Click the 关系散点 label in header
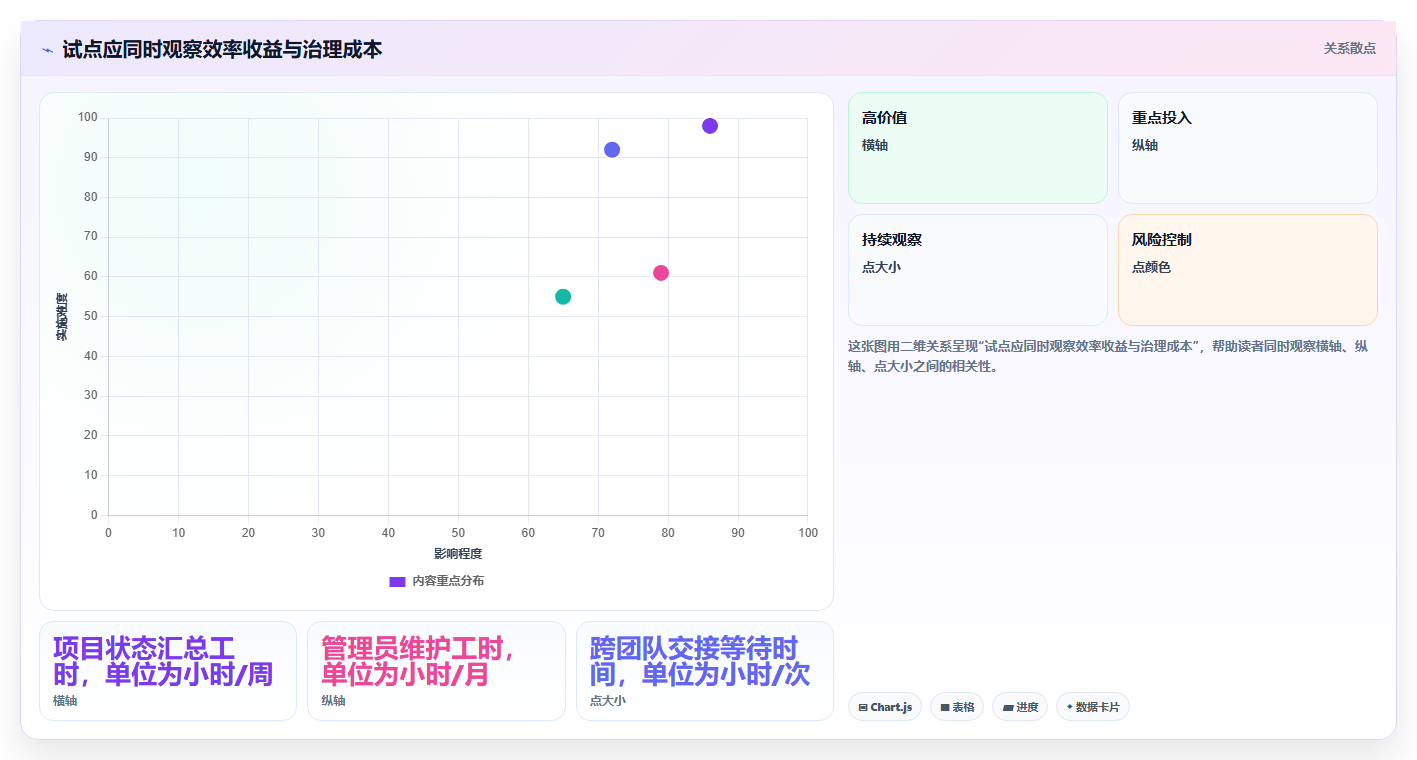Screen dimensions: 1417x760 (1350, 48)
